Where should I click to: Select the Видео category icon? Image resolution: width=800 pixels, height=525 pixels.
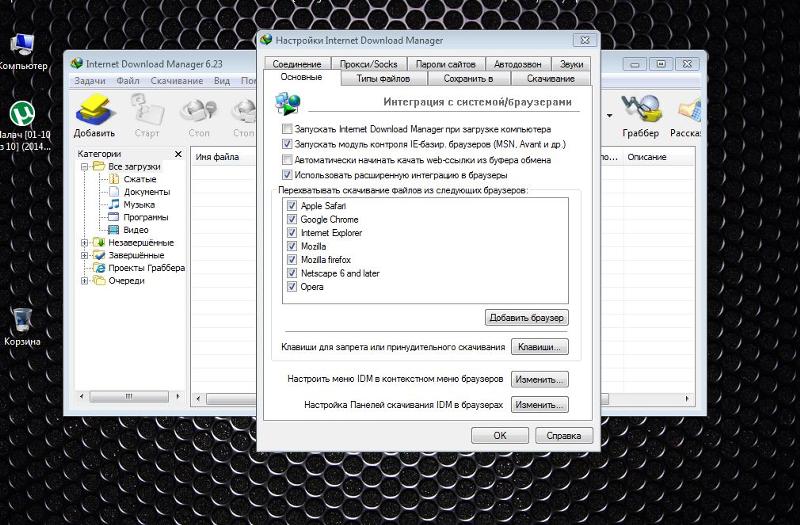pyautogui.click(x=114, y=230)
